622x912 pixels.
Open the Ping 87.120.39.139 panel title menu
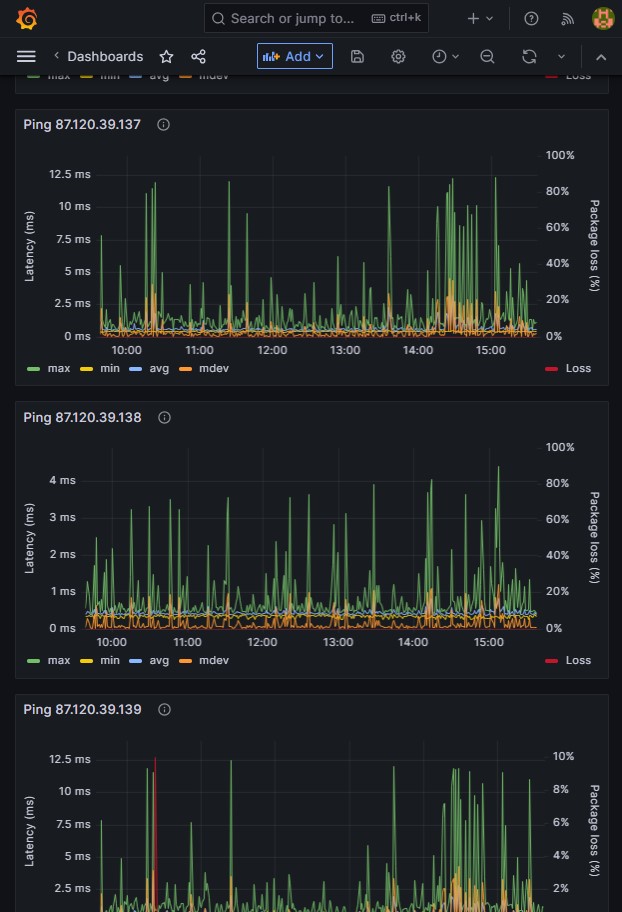coord(82,709)
